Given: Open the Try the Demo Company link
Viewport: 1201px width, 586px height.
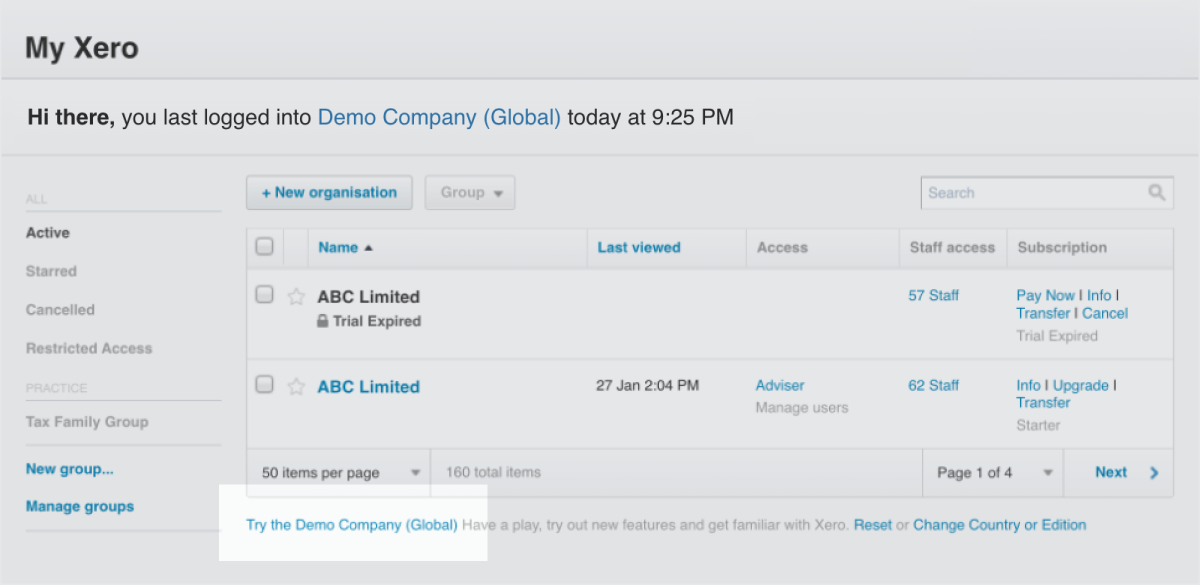Looking at the screenshot, I should [352, 525].
